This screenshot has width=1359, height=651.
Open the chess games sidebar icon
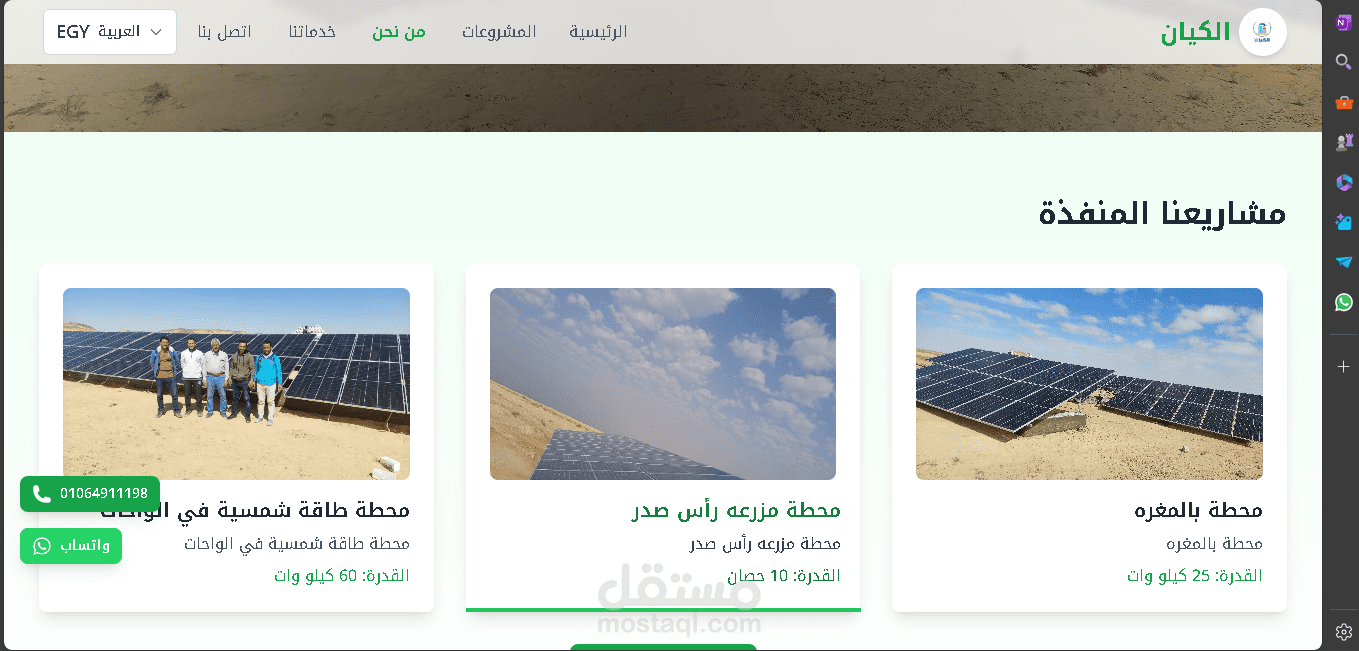pos(1343,142)
